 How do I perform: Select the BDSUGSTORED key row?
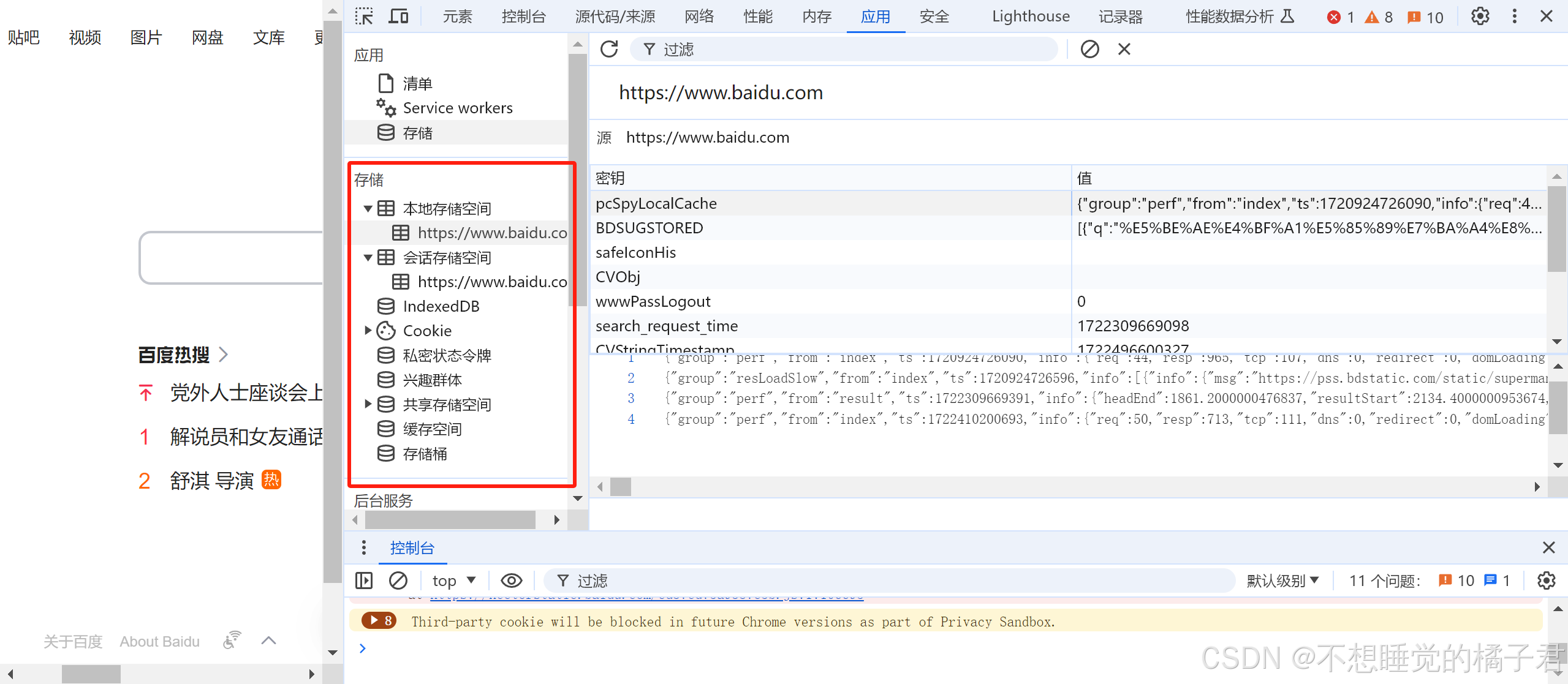(x=1069, y=228)
